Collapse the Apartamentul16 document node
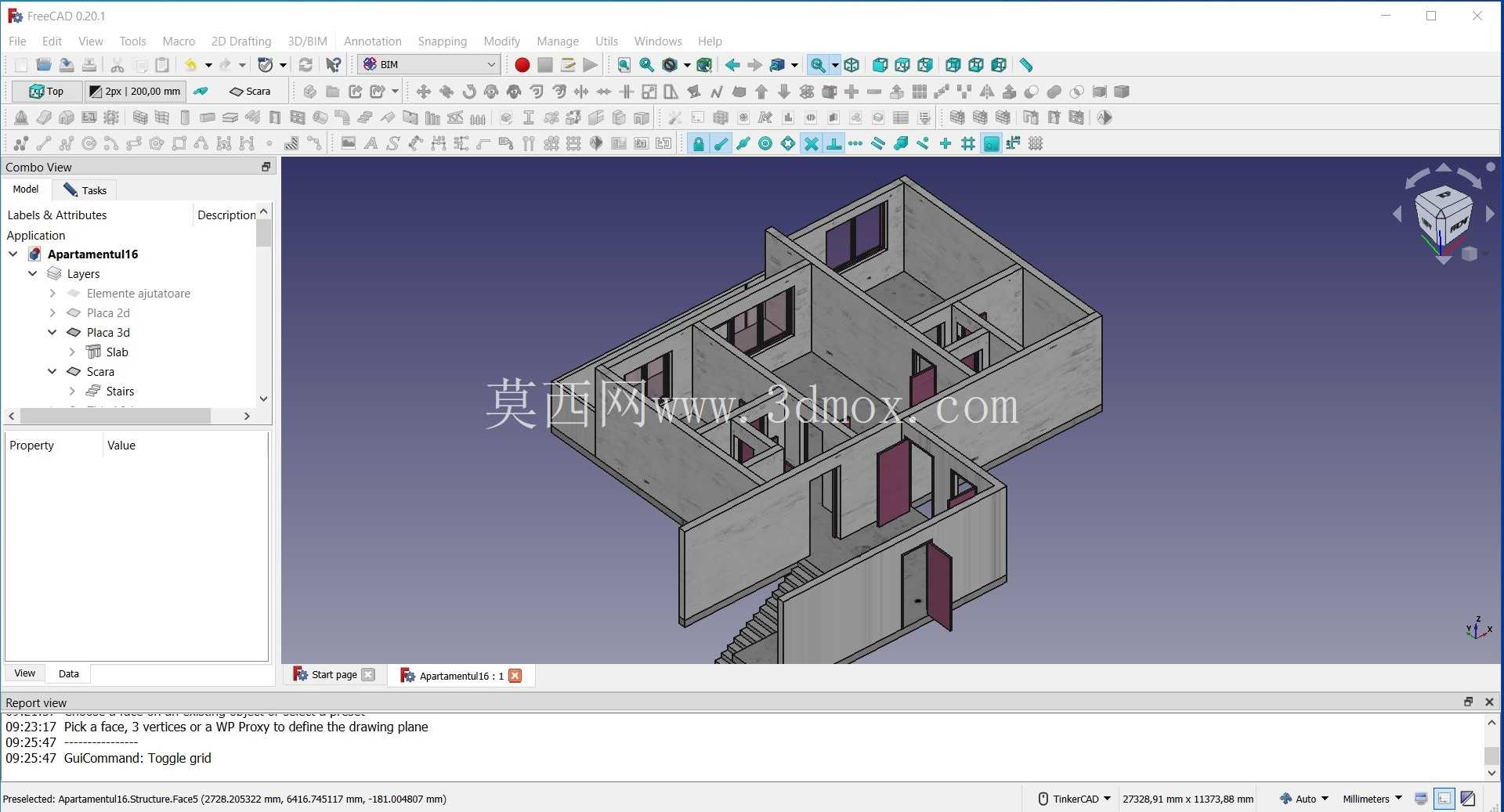 pyautogui.click(x=13, y=254)
